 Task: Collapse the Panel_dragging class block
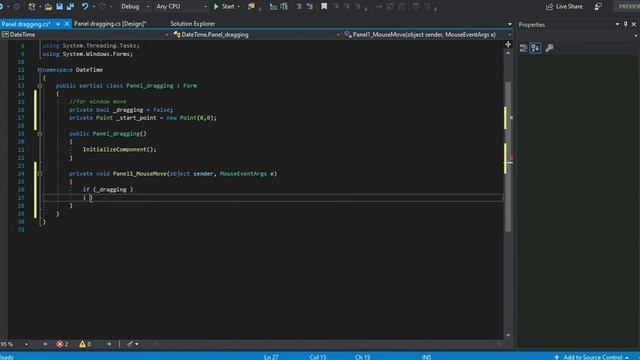40,86
